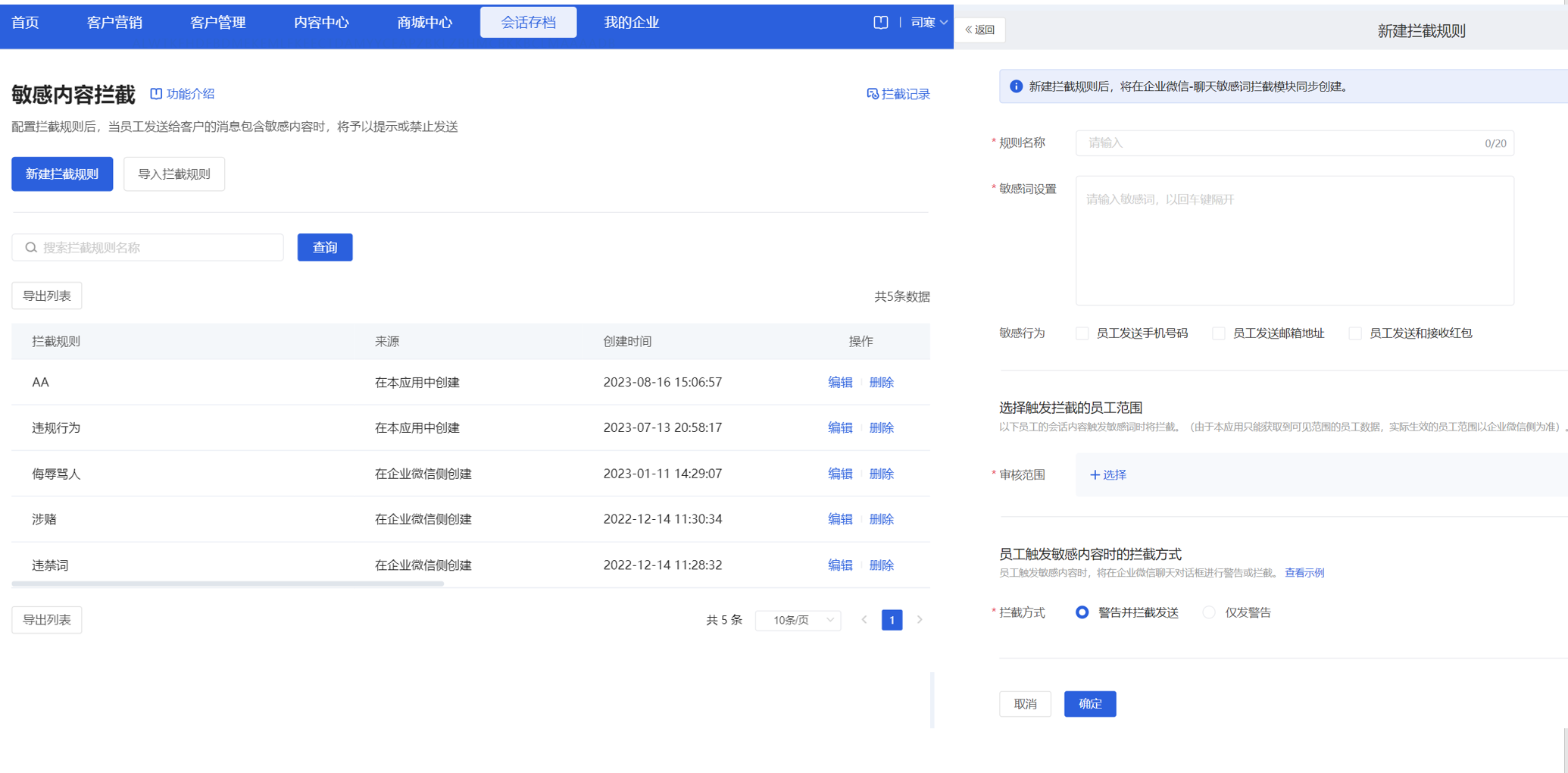Delete the 涉赌 rule
1568x773 pixels.
click(x=882, y=519)
